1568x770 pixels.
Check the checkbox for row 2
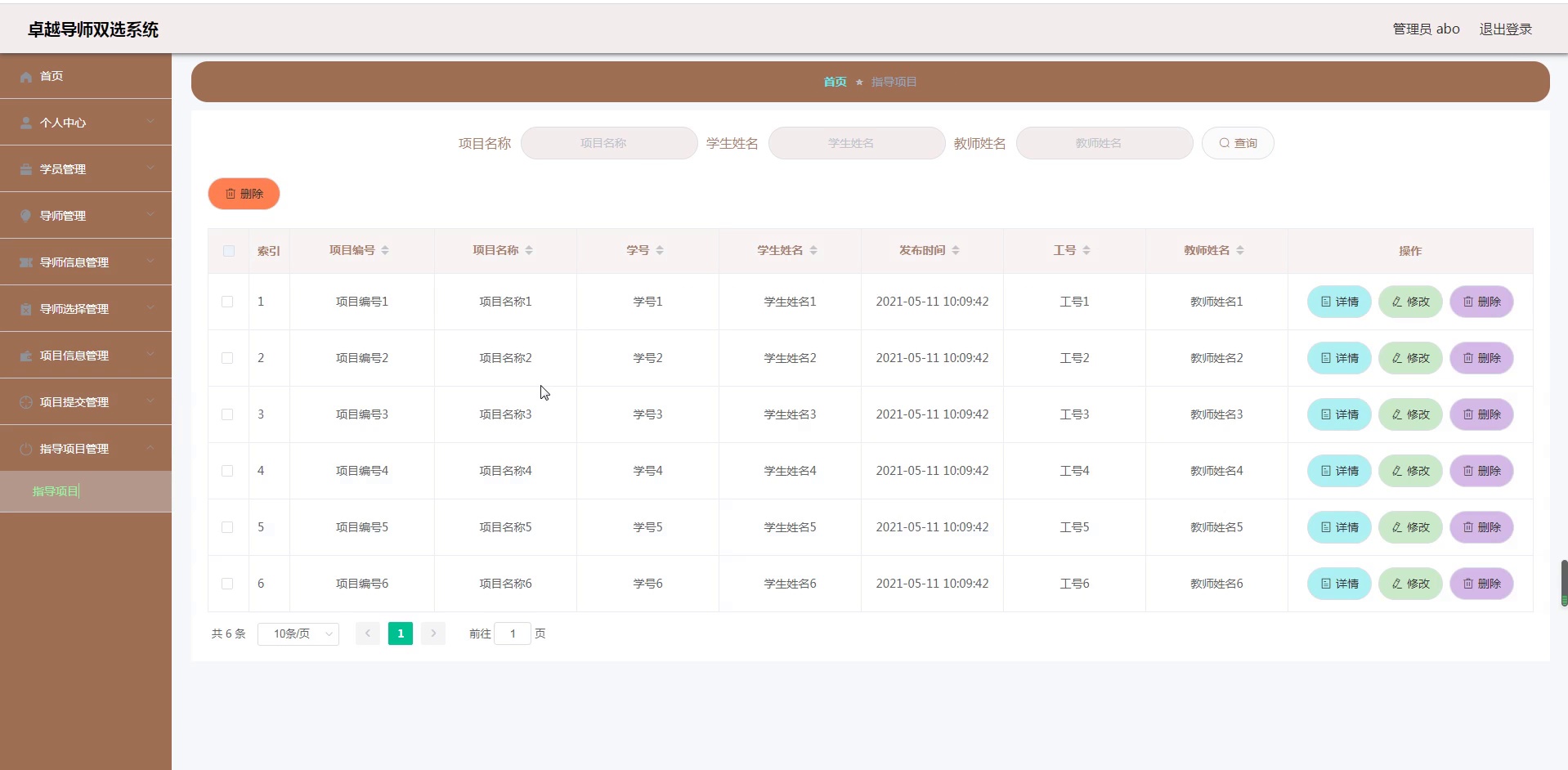227,358
